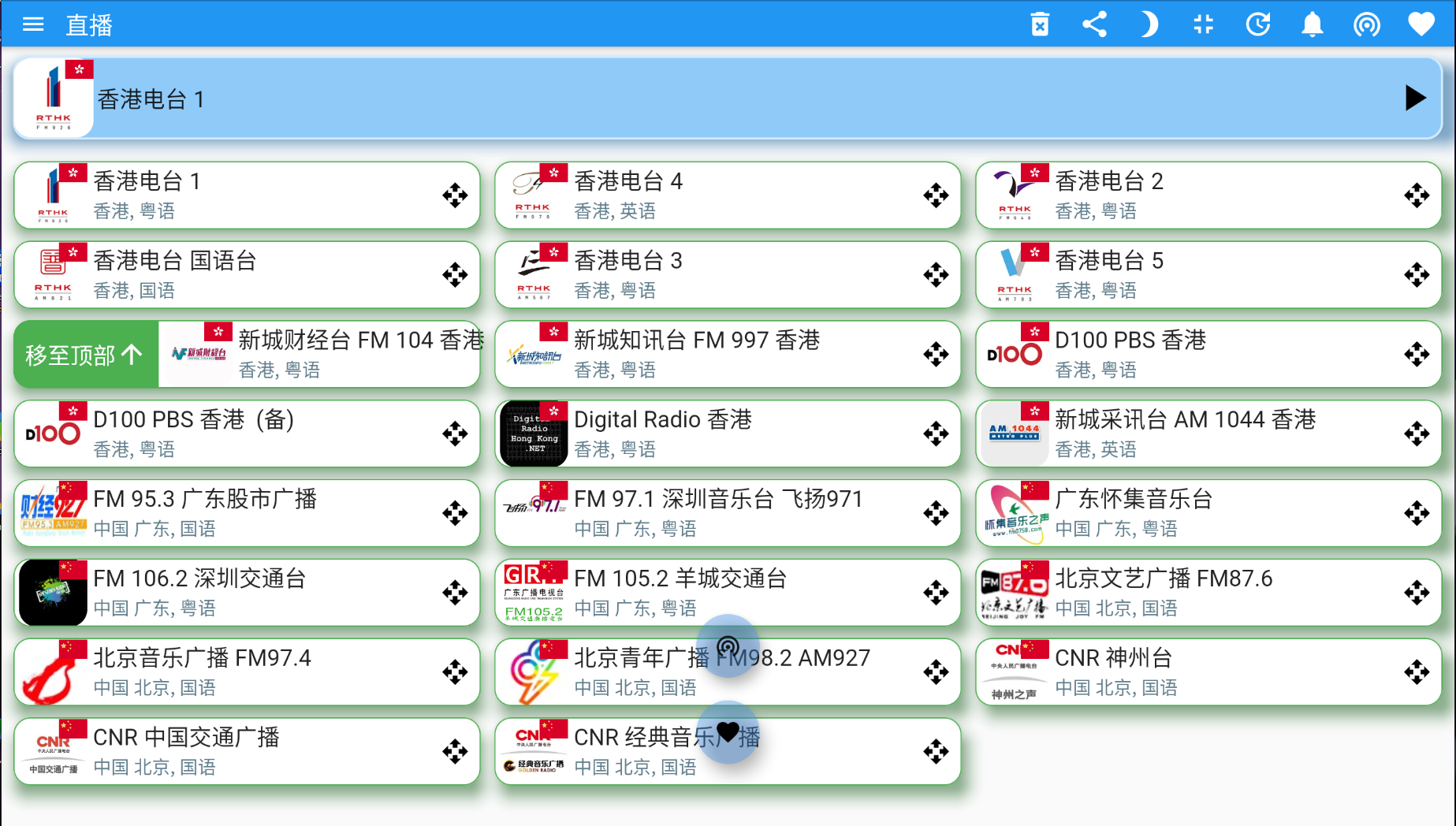The image size is (1456, 826).
Task: Click move handle for D100 PBS 香港 (备)
Action: coord(455,433)
